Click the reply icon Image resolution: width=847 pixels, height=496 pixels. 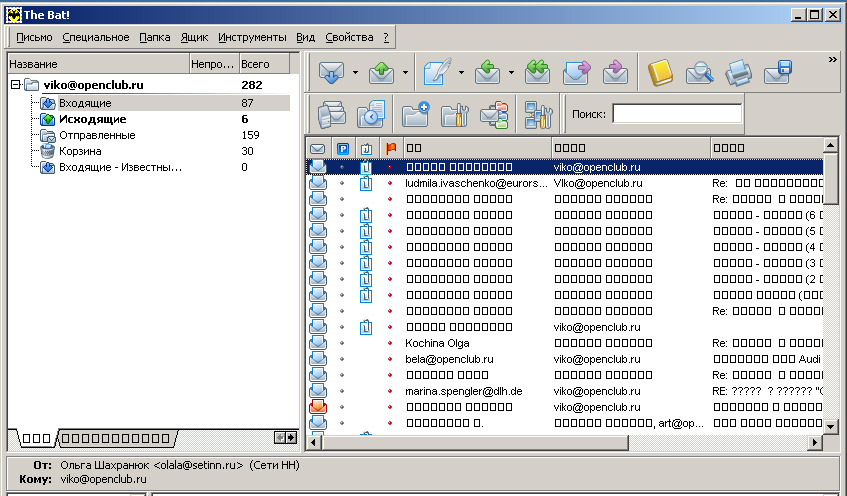(487, 72)
